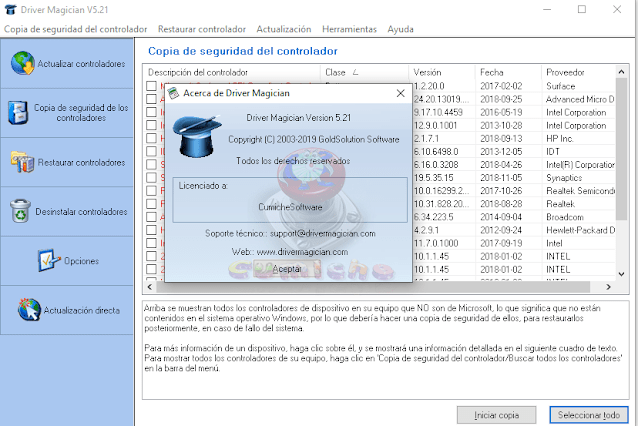The width and height of the screenshot is (638, 426).
Task: Sort by the Clase column header
Action: pyautogui.click(x=364, y=72)
